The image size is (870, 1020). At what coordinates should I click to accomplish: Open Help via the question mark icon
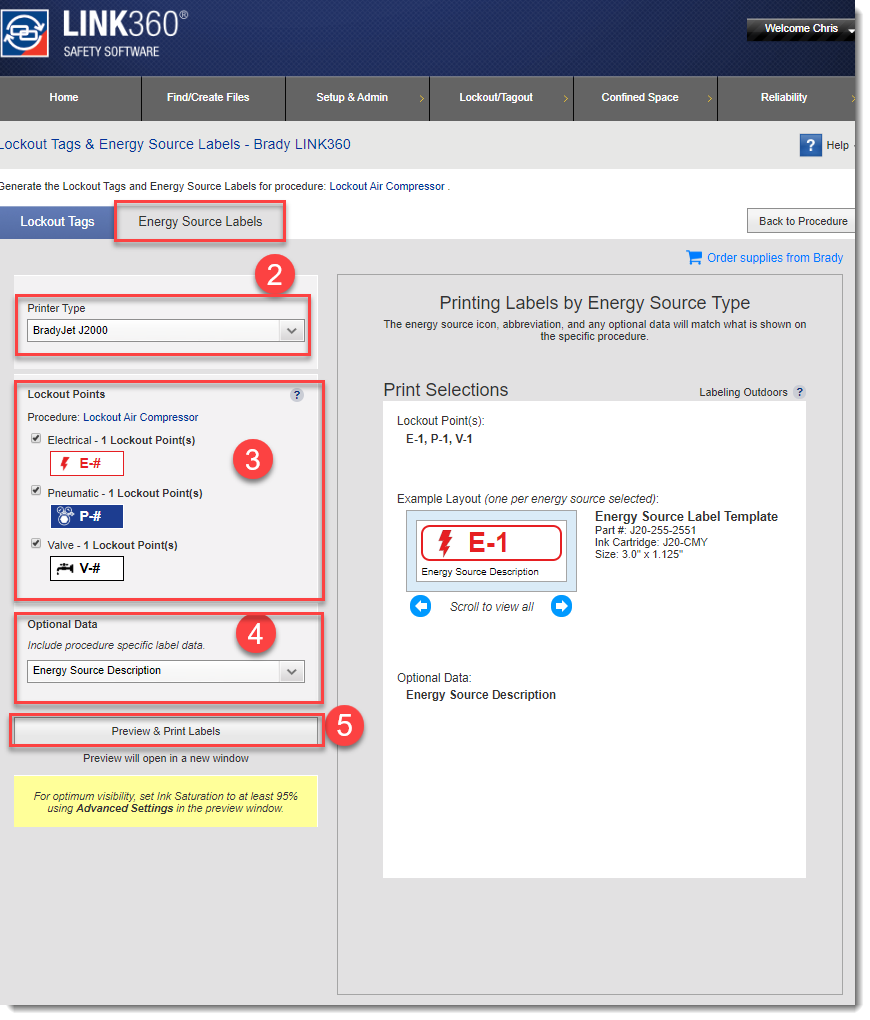click(810, 145)
